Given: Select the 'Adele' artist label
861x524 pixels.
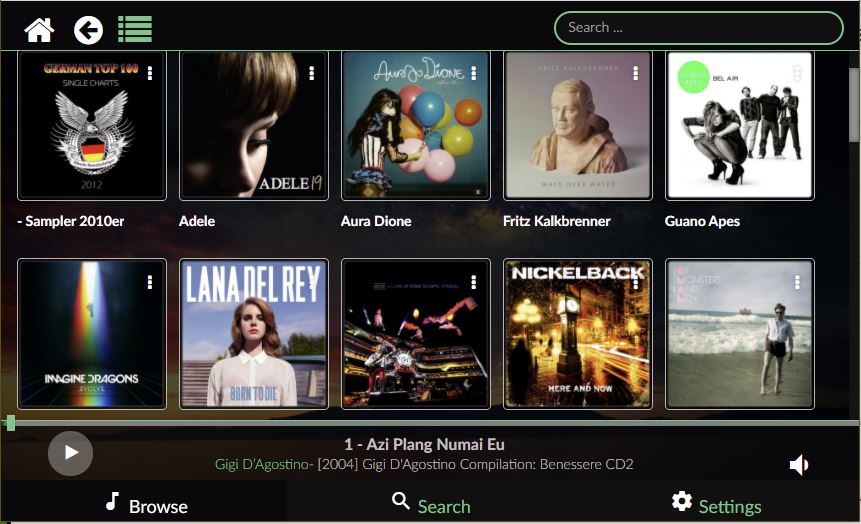Looking at the screenshot, I should (197, 221).
